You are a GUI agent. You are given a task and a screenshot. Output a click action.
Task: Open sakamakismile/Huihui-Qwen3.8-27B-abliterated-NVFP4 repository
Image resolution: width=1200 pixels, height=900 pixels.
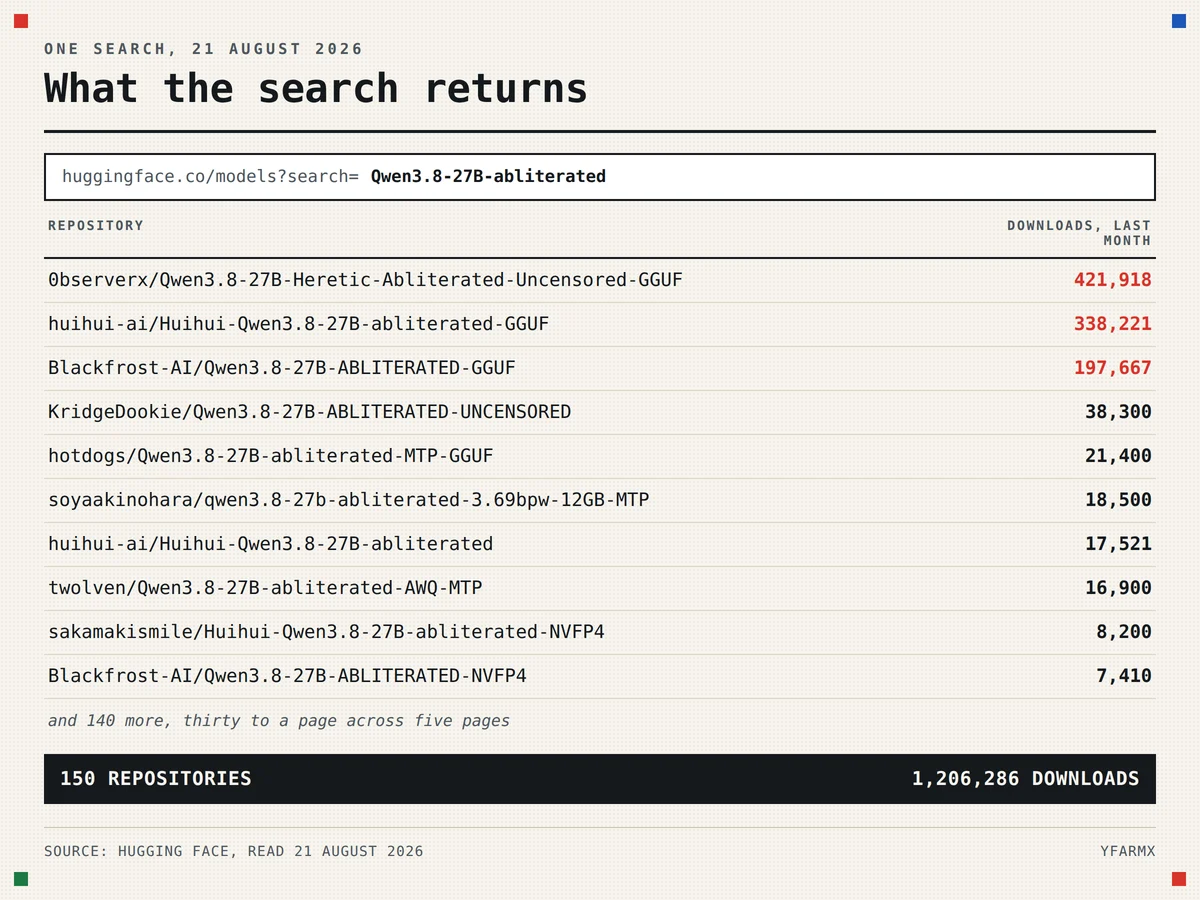click(x=326, y=632)
